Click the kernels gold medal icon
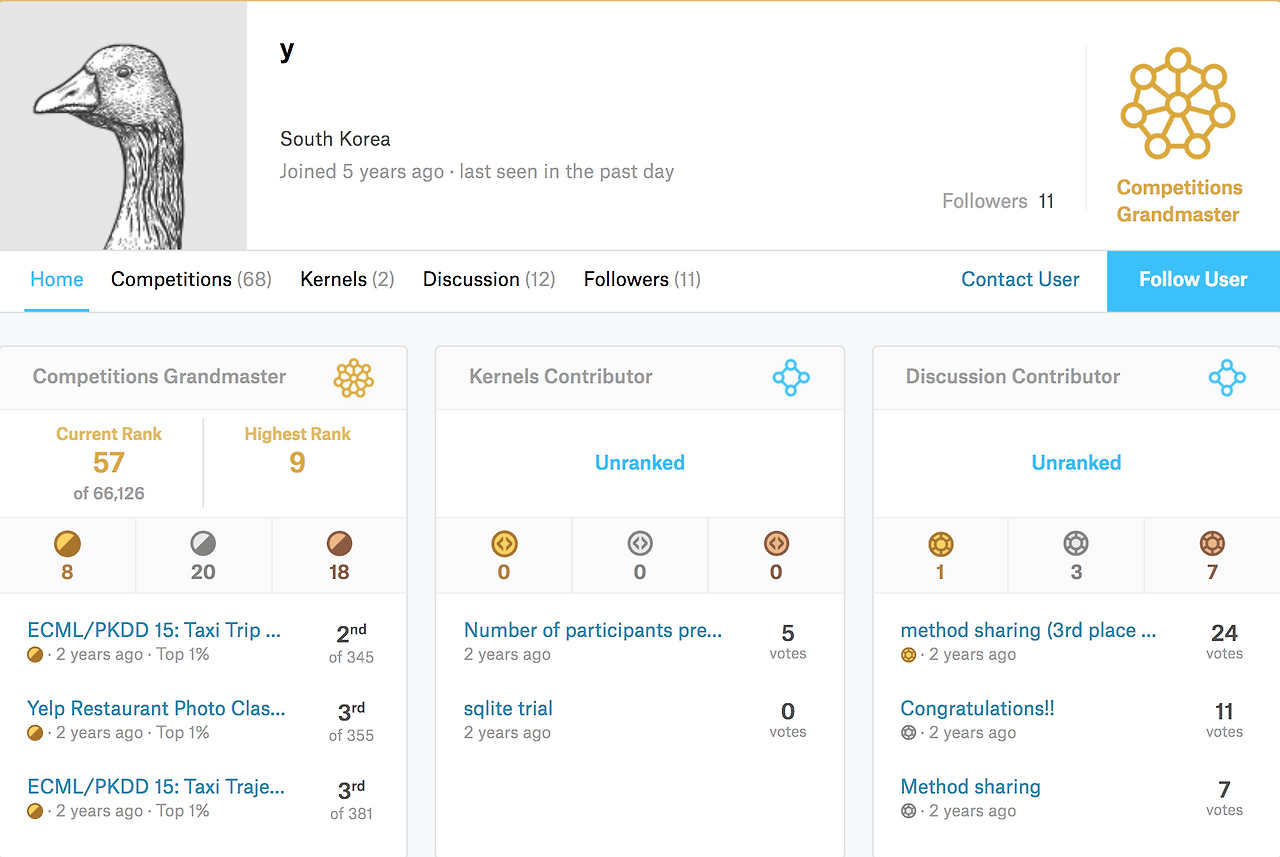Image resolution: width=1280 pixels, height=857 pixels. pos(503,544)
